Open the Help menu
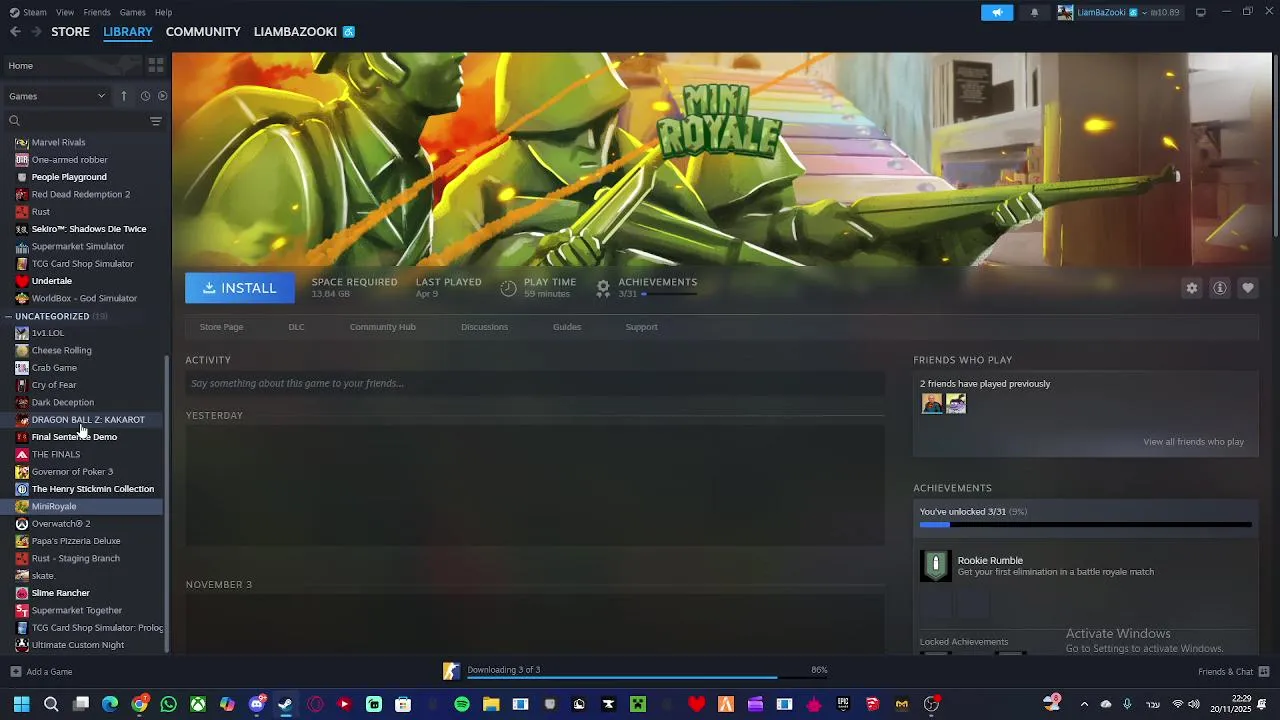This screenshot has height=720, width=1280. point(163,12)
